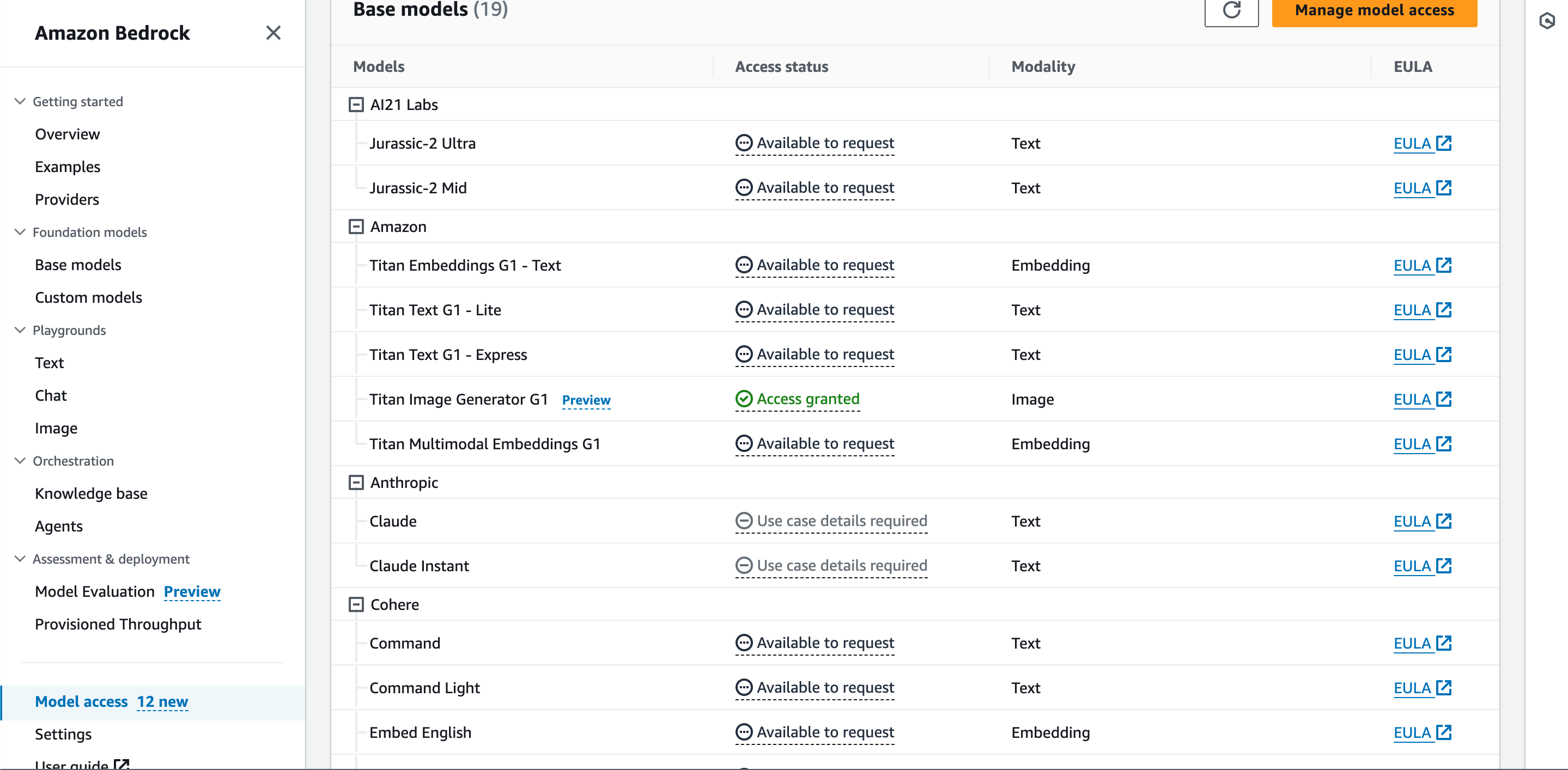
Task: Open the EULA for Jurassic-2 Ultra
Action: pyautogui.click(x=1413, y=144)
